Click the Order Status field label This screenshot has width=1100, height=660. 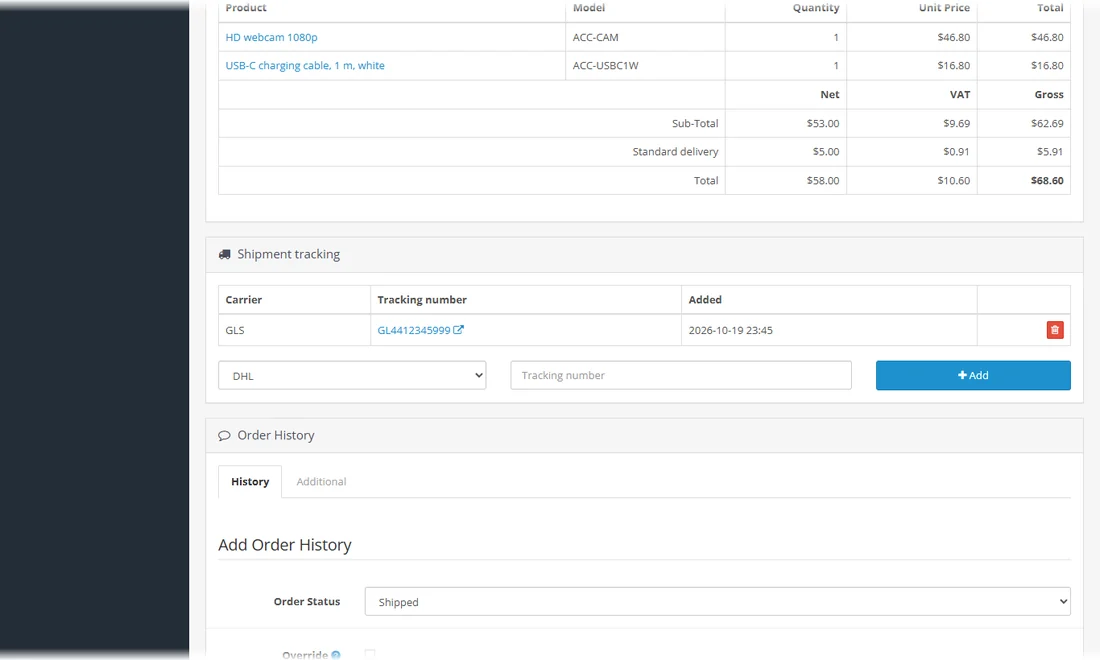pyautogui.click(x=307, y=602)
